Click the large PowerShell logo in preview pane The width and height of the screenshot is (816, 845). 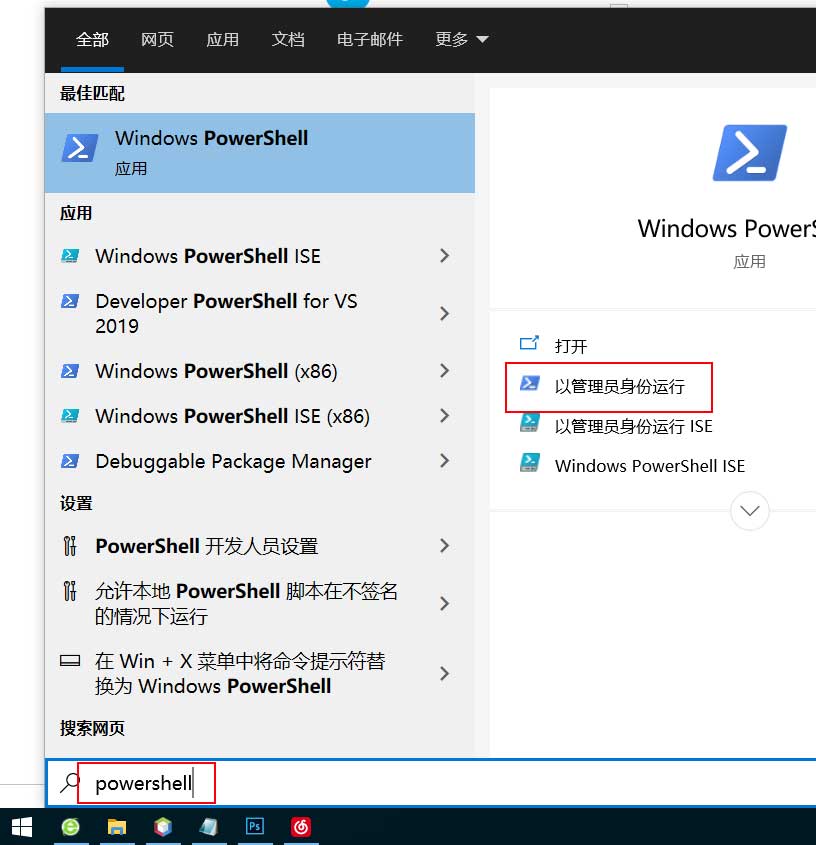(749, 153)
